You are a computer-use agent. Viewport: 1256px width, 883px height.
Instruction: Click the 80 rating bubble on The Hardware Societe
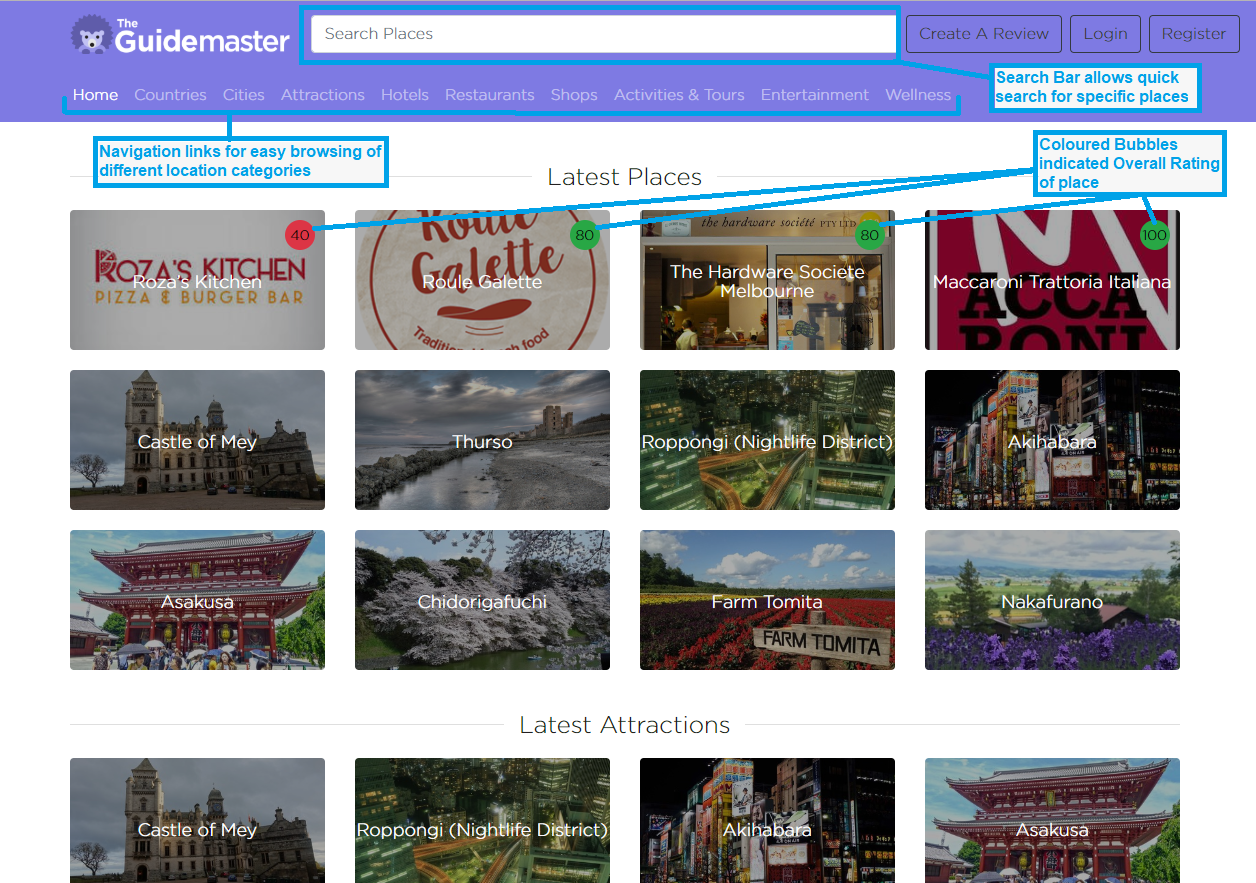click(x=870, y=236)
